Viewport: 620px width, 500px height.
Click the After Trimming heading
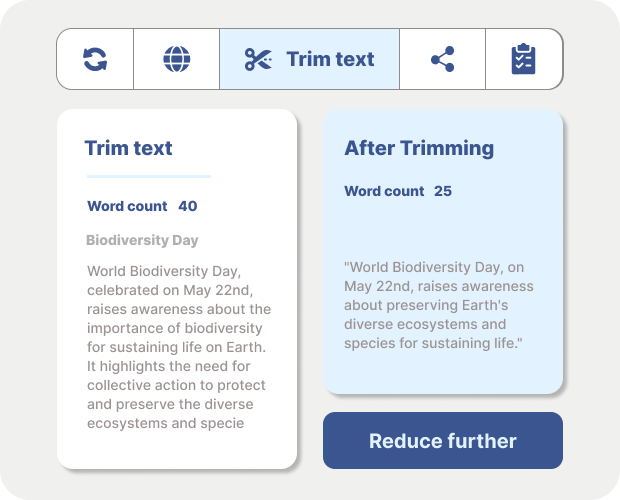419,148
